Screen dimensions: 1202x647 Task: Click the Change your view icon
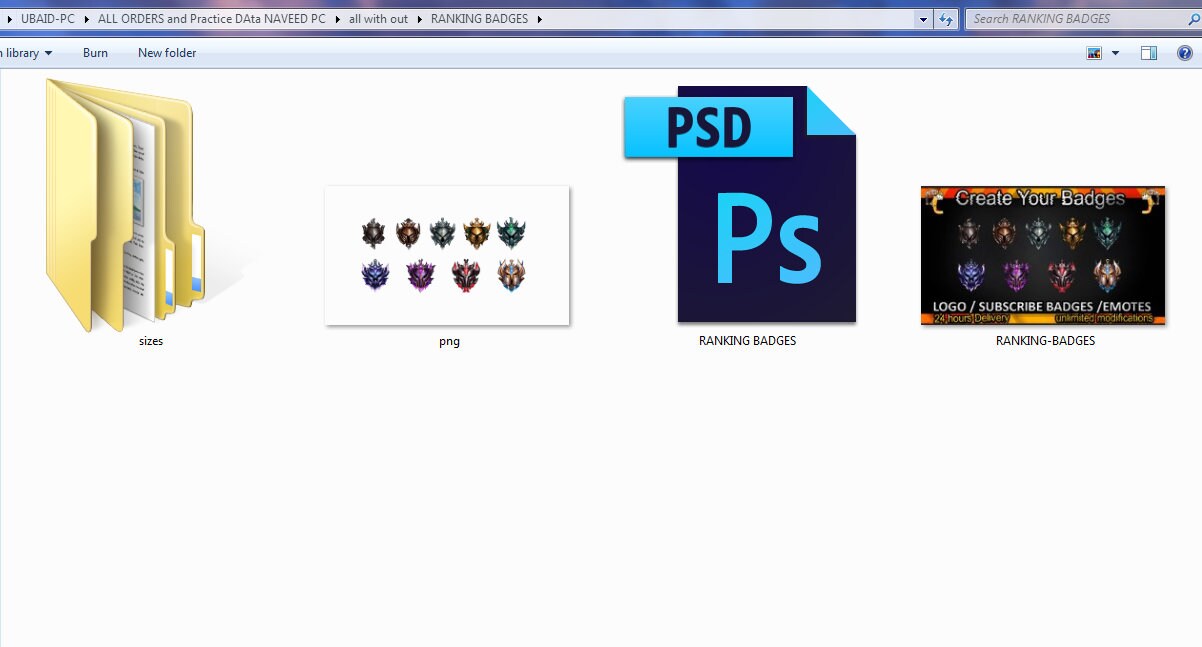(x=1094, y=53)
